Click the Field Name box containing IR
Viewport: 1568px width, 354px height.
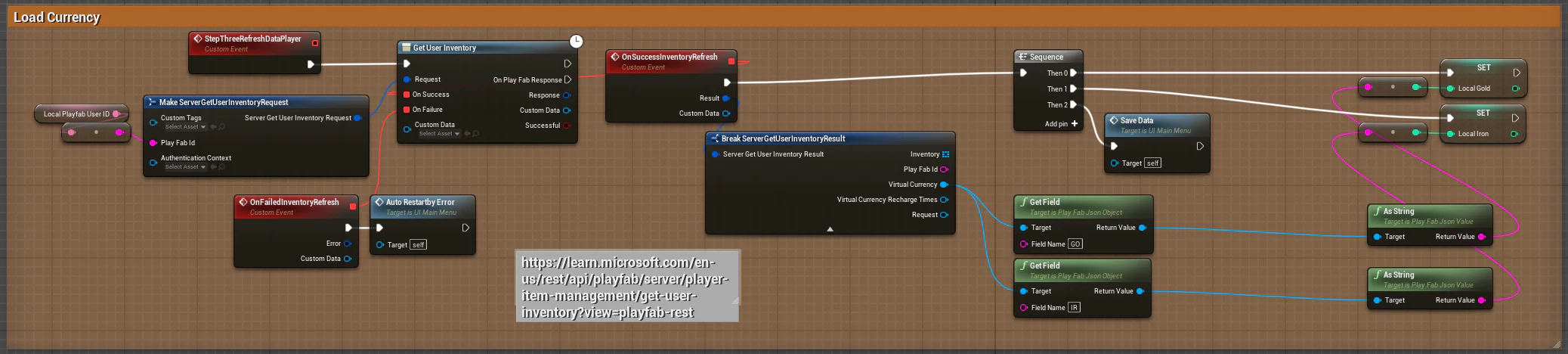click(1074, 308)
